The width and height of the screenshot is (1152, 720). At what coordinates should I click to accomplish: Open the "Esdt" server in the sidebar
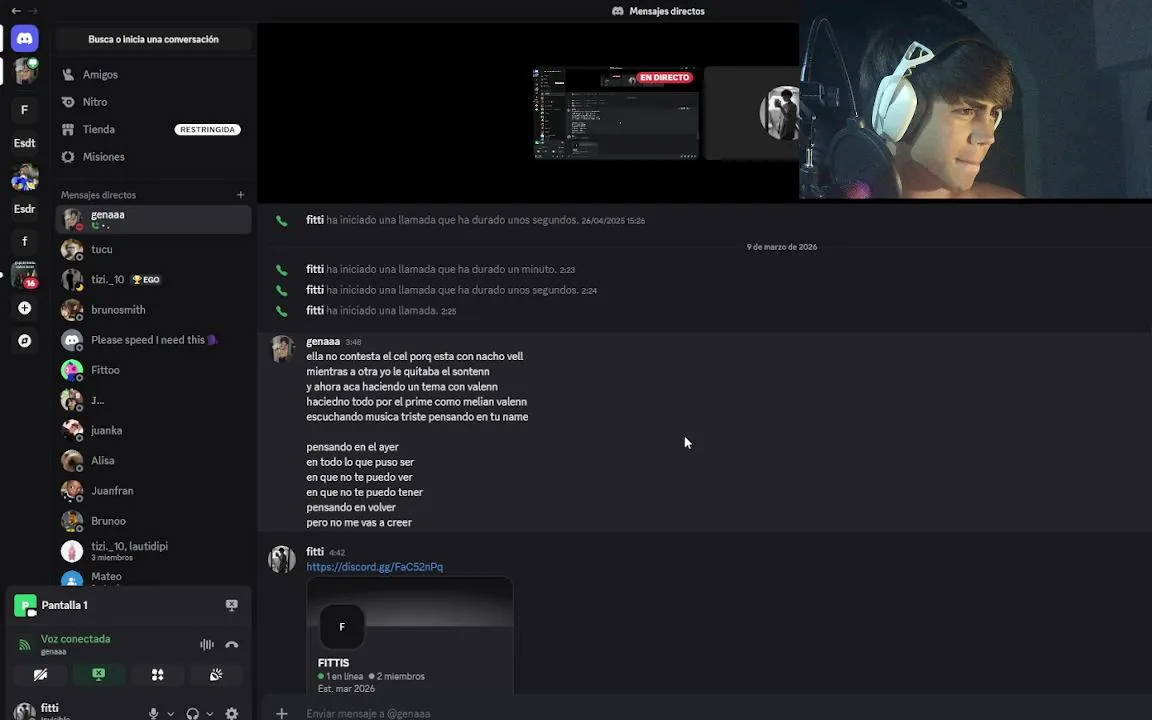(24, 143)
